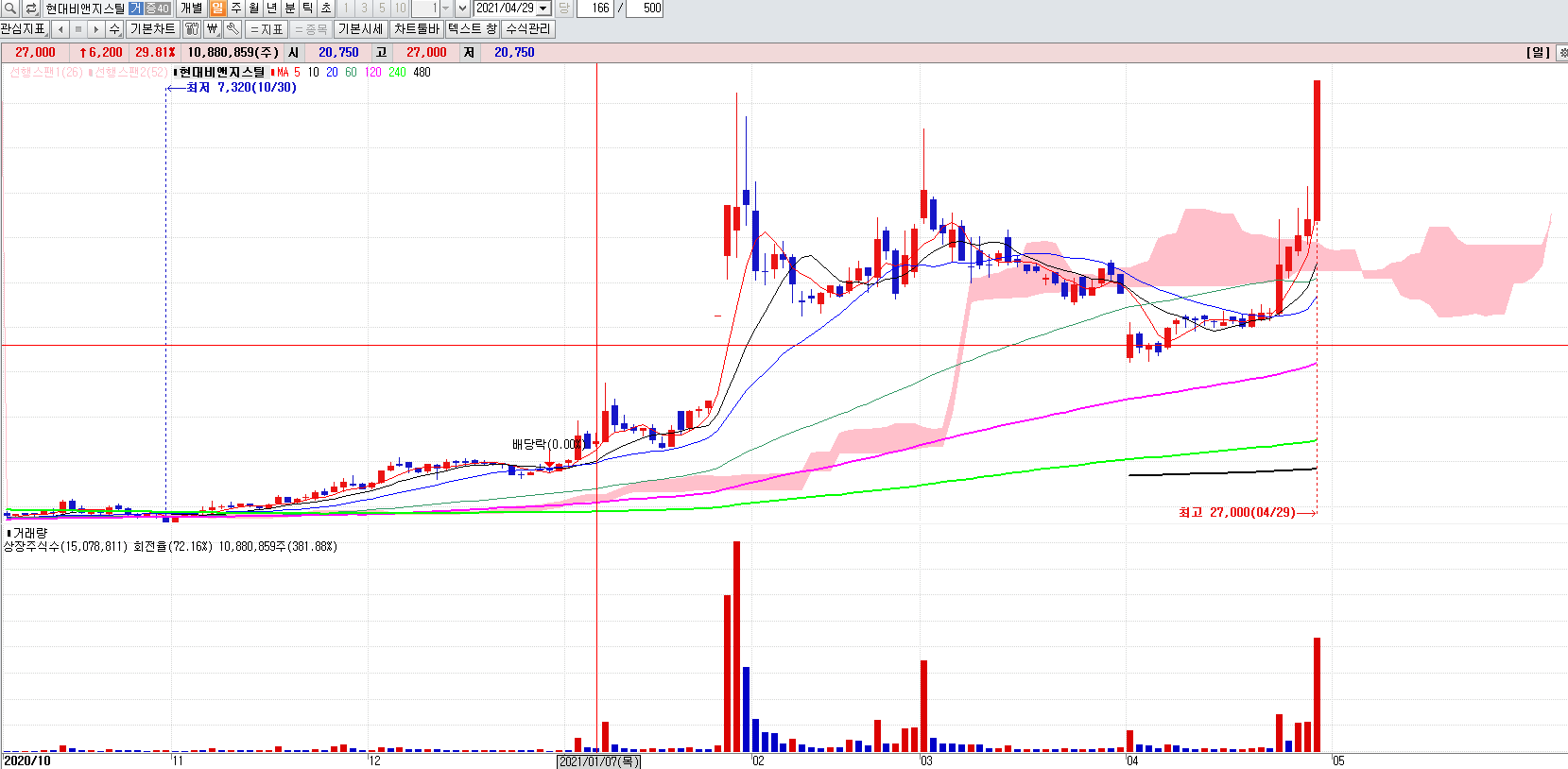Open the wrench configuration icon

233,29
